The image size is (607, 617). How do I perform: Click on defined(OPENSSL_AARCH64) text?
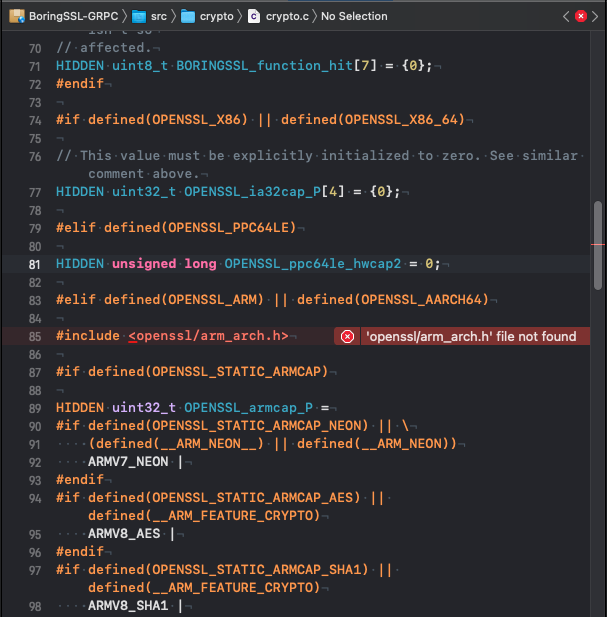(393, 300)
